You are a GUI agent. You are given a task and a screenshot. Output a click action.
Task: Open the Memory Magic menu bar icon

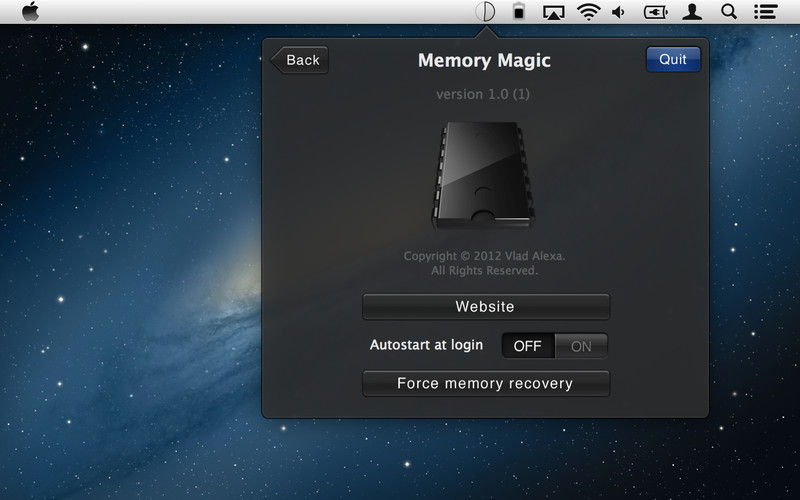point(485,11)
